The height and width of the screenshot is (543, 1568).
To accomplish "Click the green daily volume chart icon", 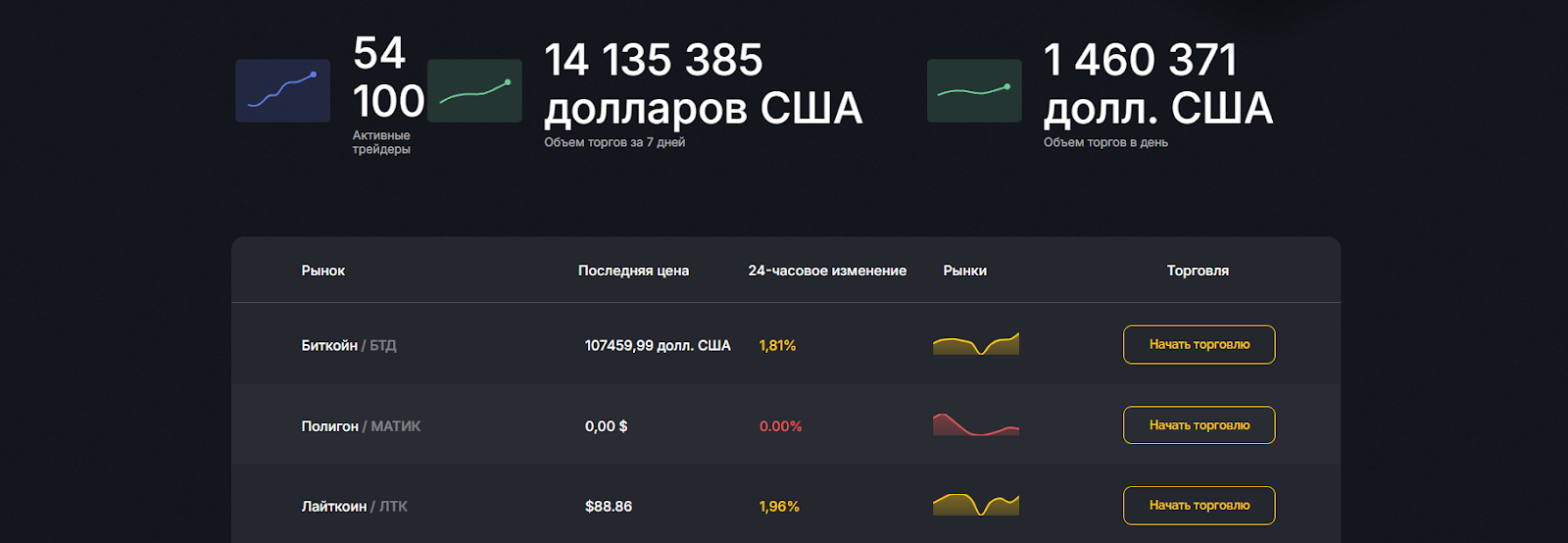I will (x=974, y=91).
